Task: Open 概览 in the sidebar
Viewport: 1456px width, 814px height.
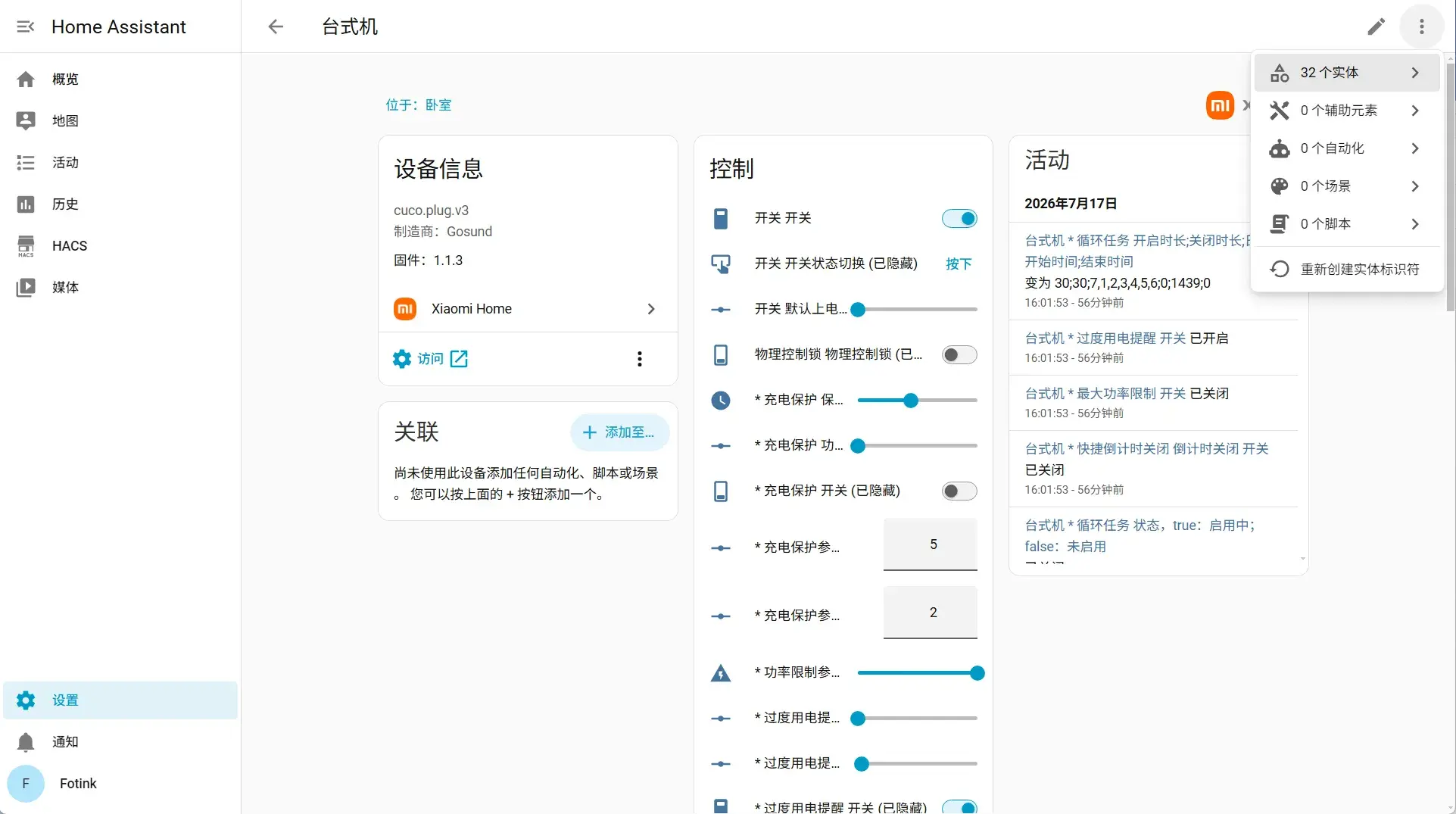Action: 120,79
